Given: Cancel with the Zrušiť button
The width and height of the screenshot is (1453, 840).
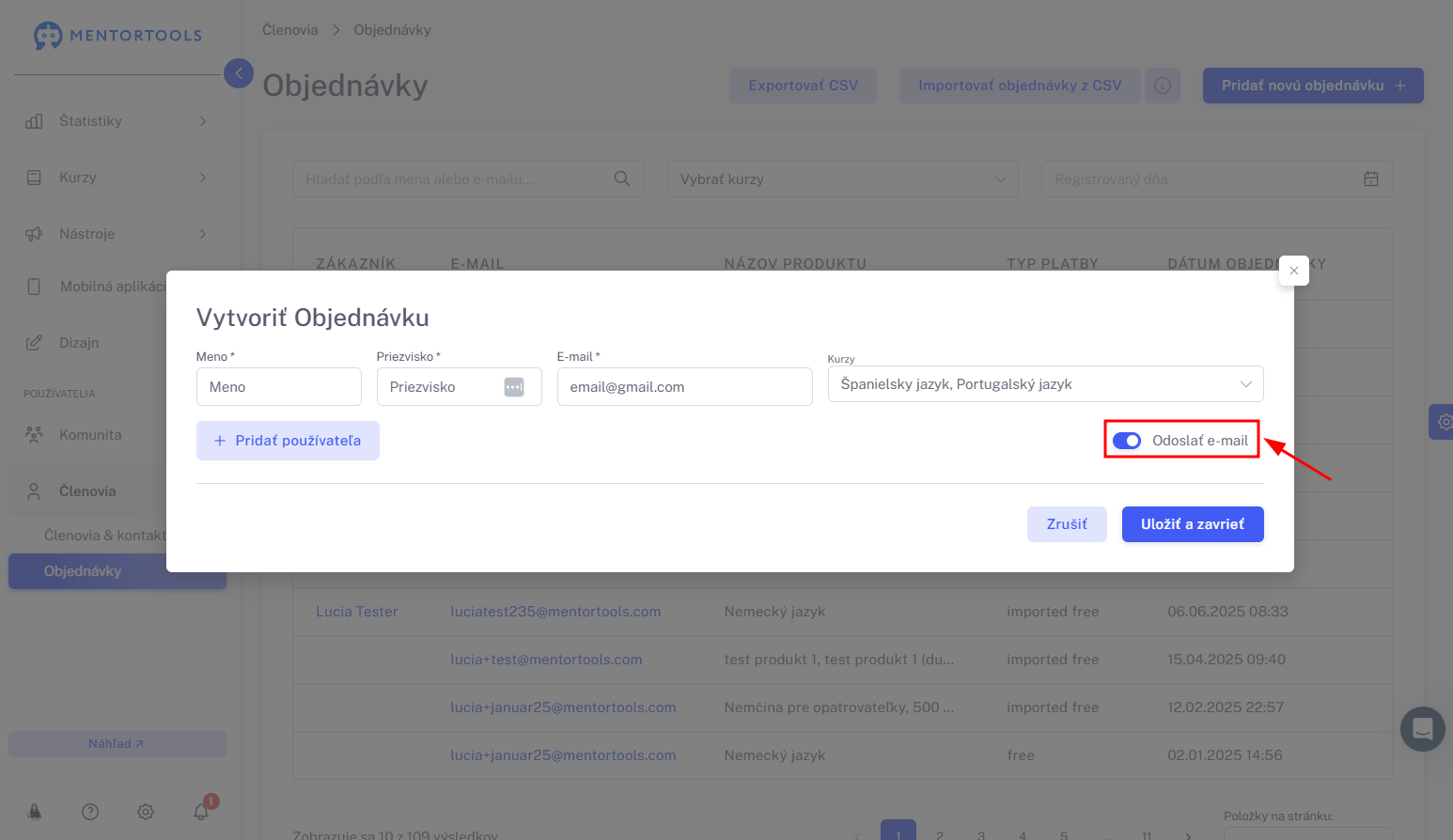Looking at the screenshot, I should coord(1067,524).
